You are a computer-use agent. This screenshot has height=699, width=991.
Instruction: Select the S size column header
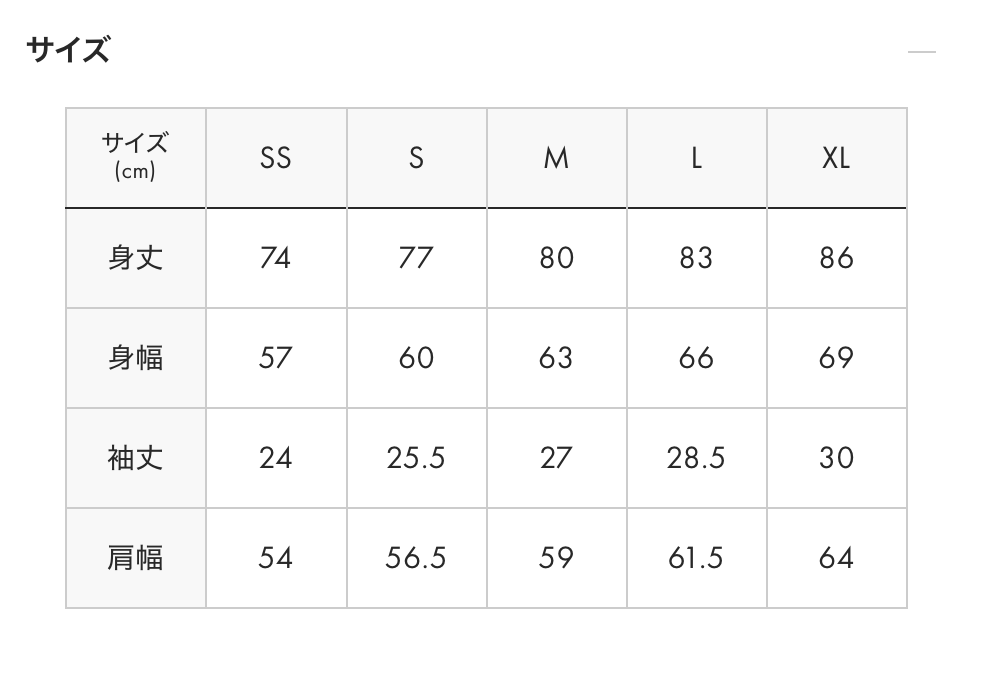(416, 158)
